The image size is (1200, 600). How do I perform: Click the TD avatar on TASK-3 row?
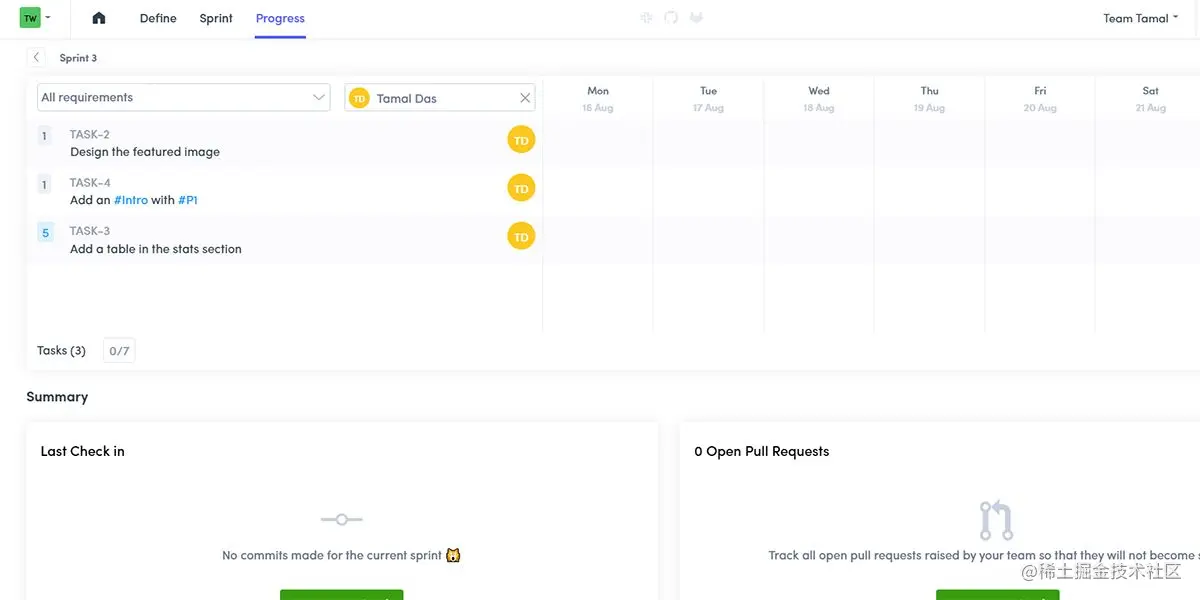tap(521, 236)
